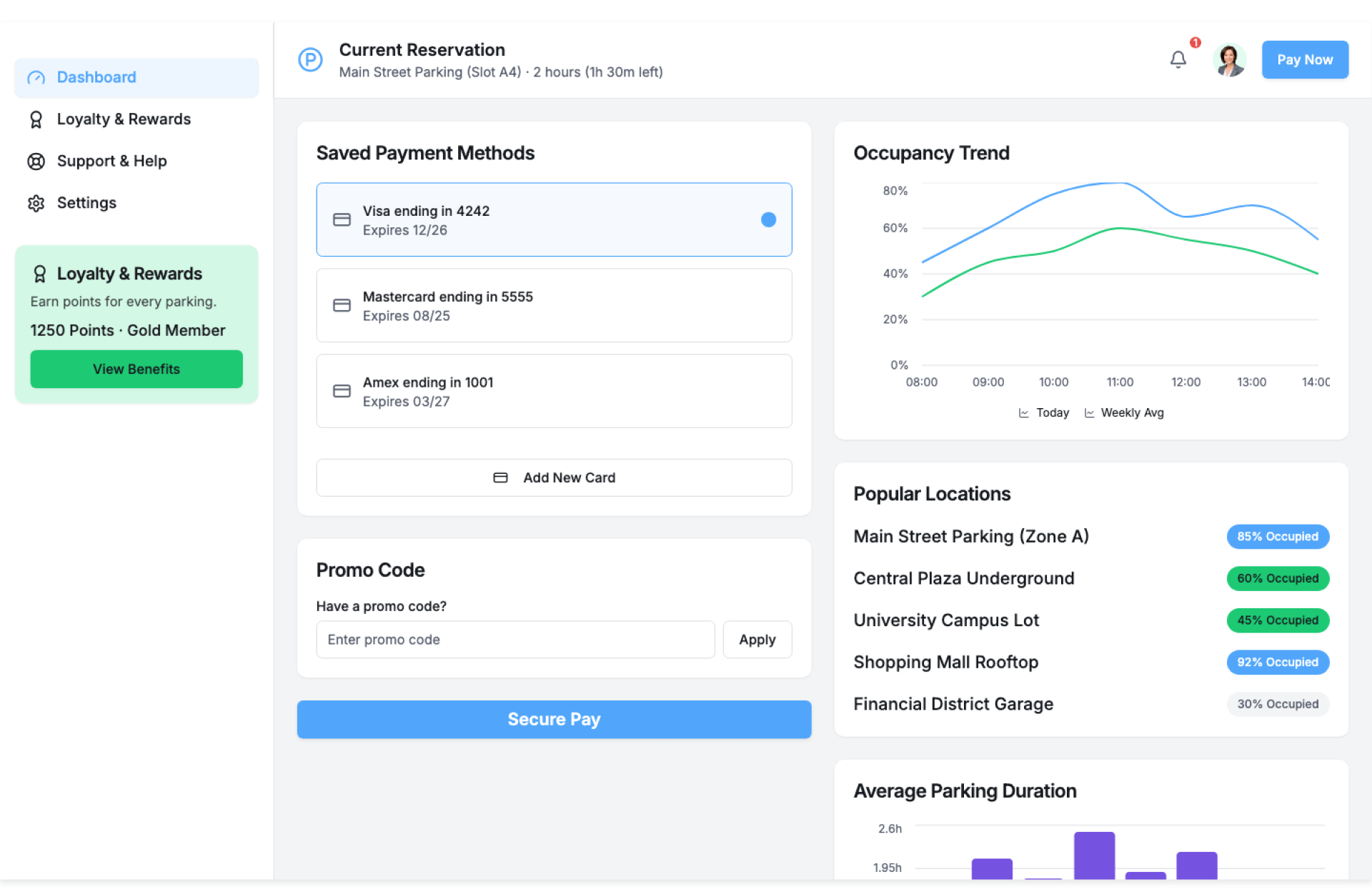This screenshot has height=892, width=1372.
Task: Click the card icon on Add New Card
Action: click(500, 477)
